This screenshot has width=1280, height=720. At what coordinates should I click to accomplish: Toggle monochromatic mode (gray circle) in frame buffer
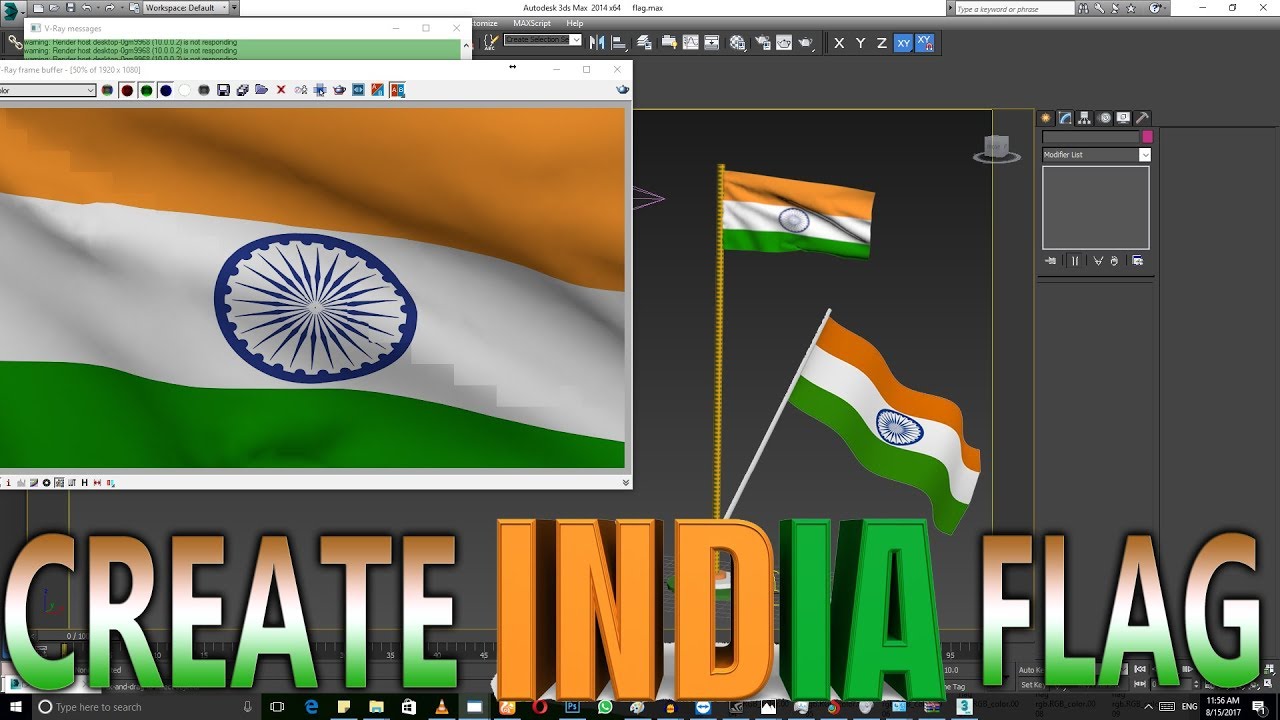click(204, 90)
